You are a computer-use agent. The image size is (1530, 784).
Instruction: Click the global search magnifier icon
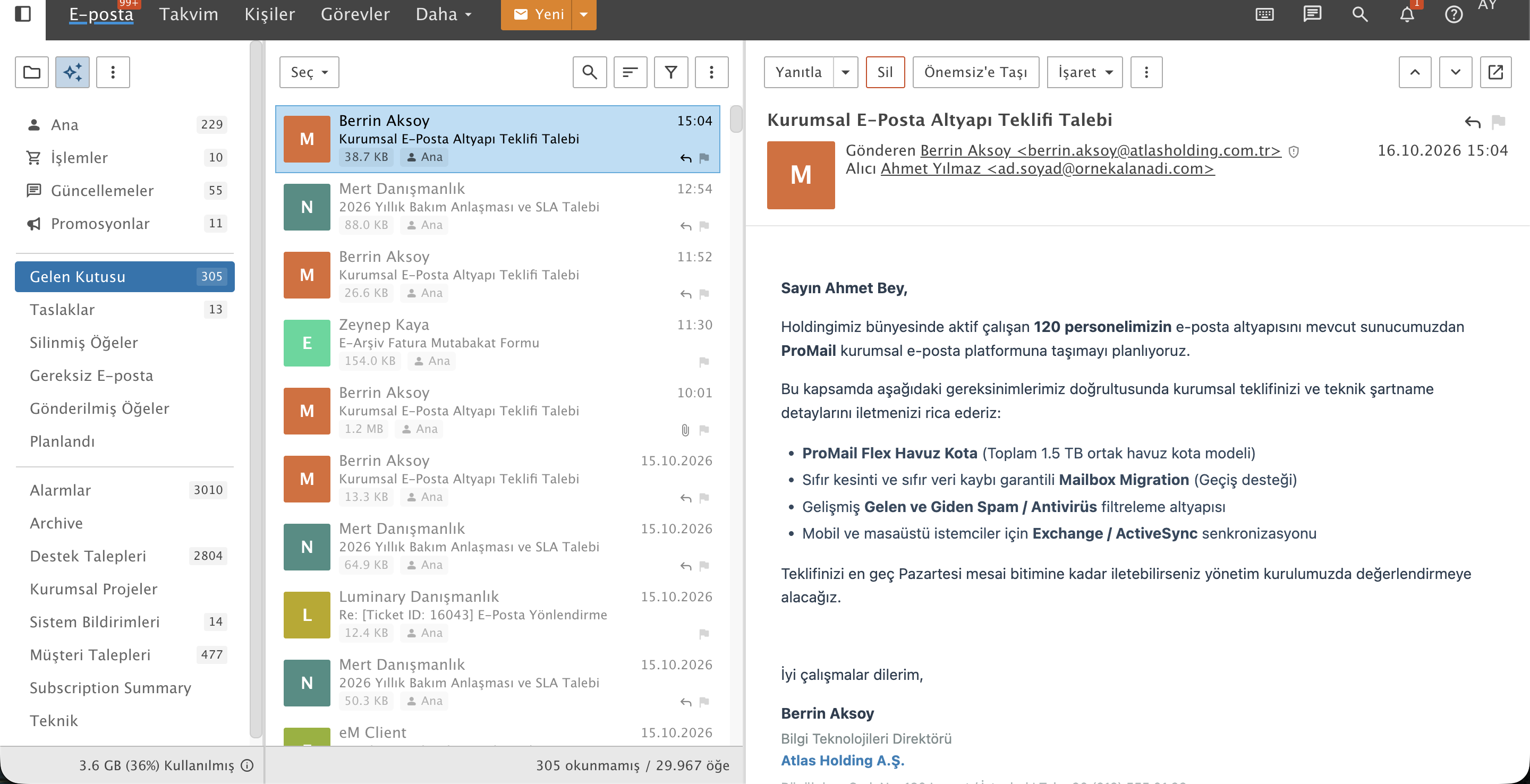pyautogui.click(x=1359, y=14)
